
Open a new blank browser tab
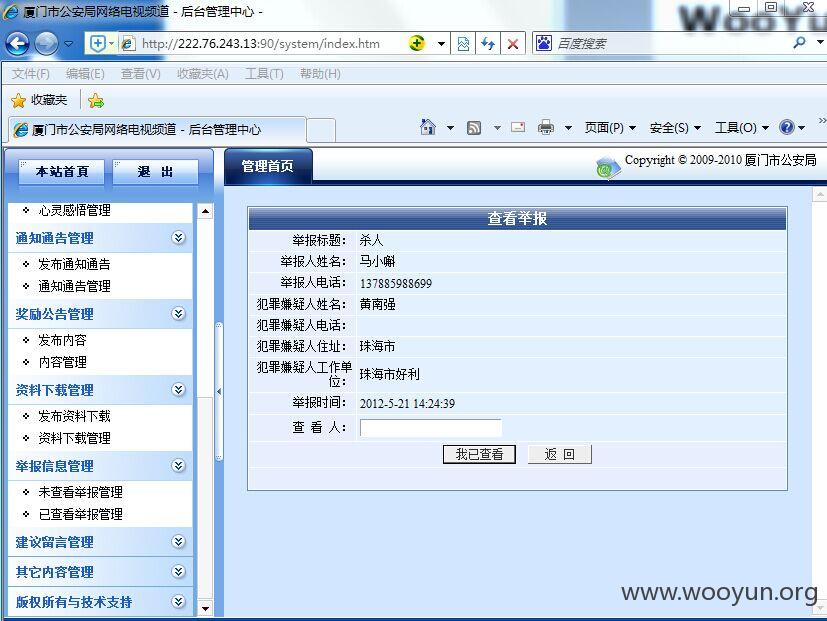tap(321, 130)
